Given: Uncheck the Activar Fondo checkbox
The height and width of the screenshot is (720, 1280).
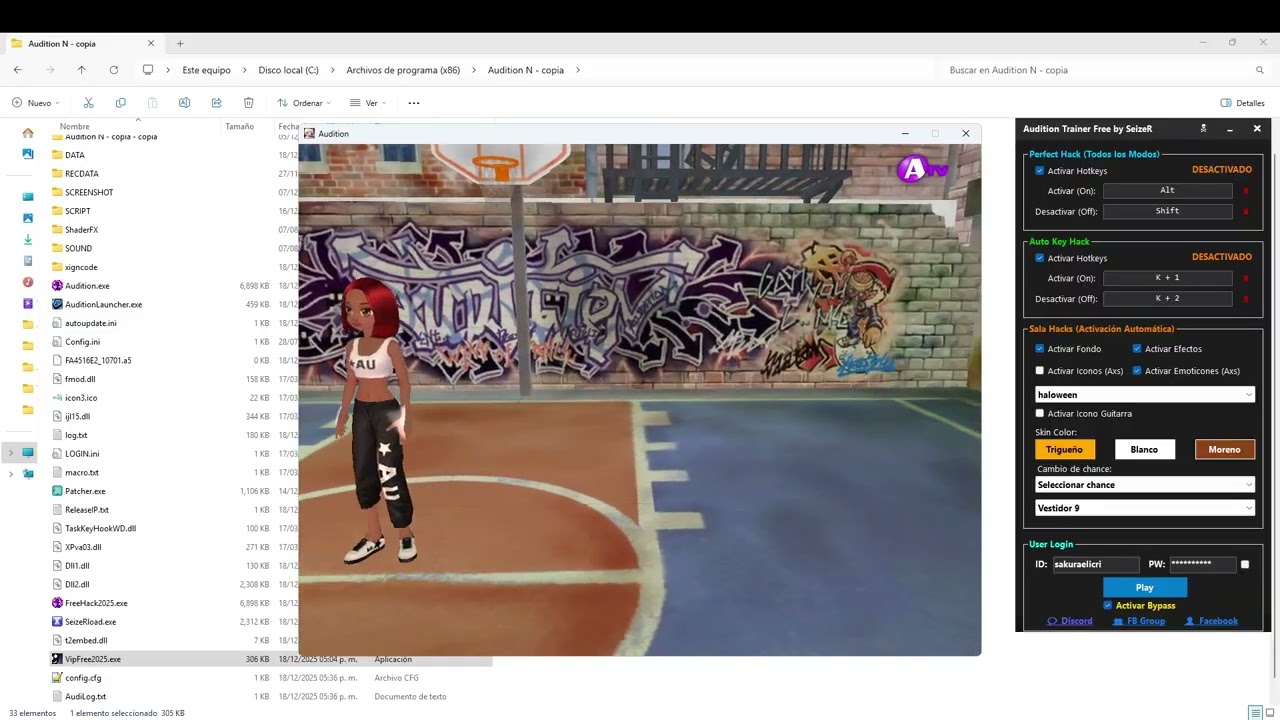Looking at the screenshot, I should (x=1040, y=349).
